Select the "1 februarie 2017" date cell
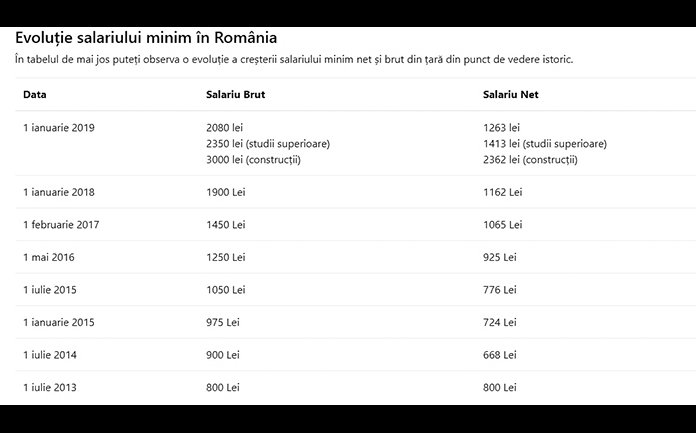The height and width of the screenshot is (433, 696). [x=61, y=225]
